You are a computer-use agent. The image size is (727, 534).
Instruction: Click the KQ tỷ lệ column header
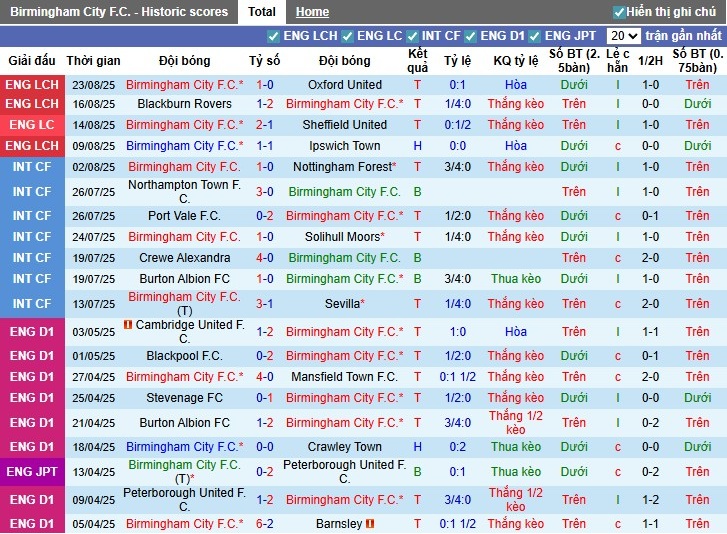(x=516, y=61)
